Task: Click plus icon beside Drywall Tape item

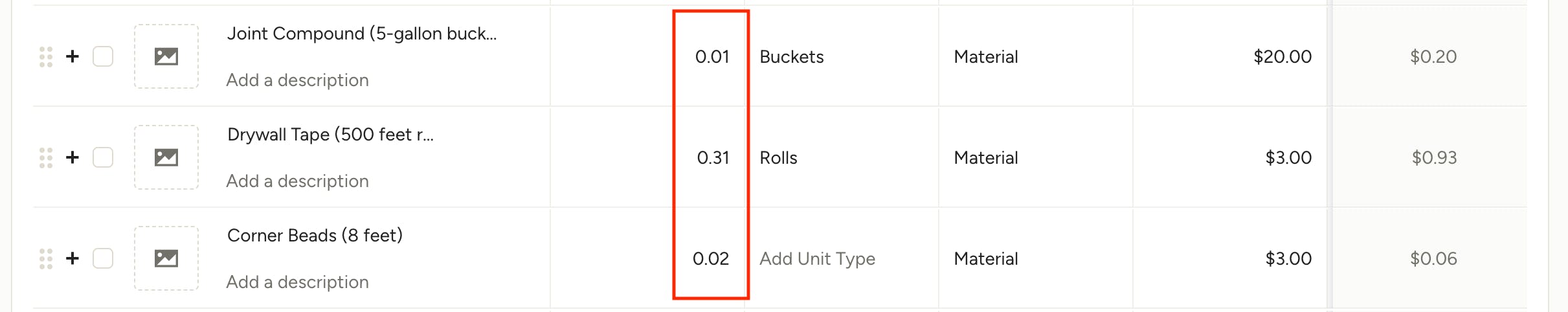Action: 73,158
